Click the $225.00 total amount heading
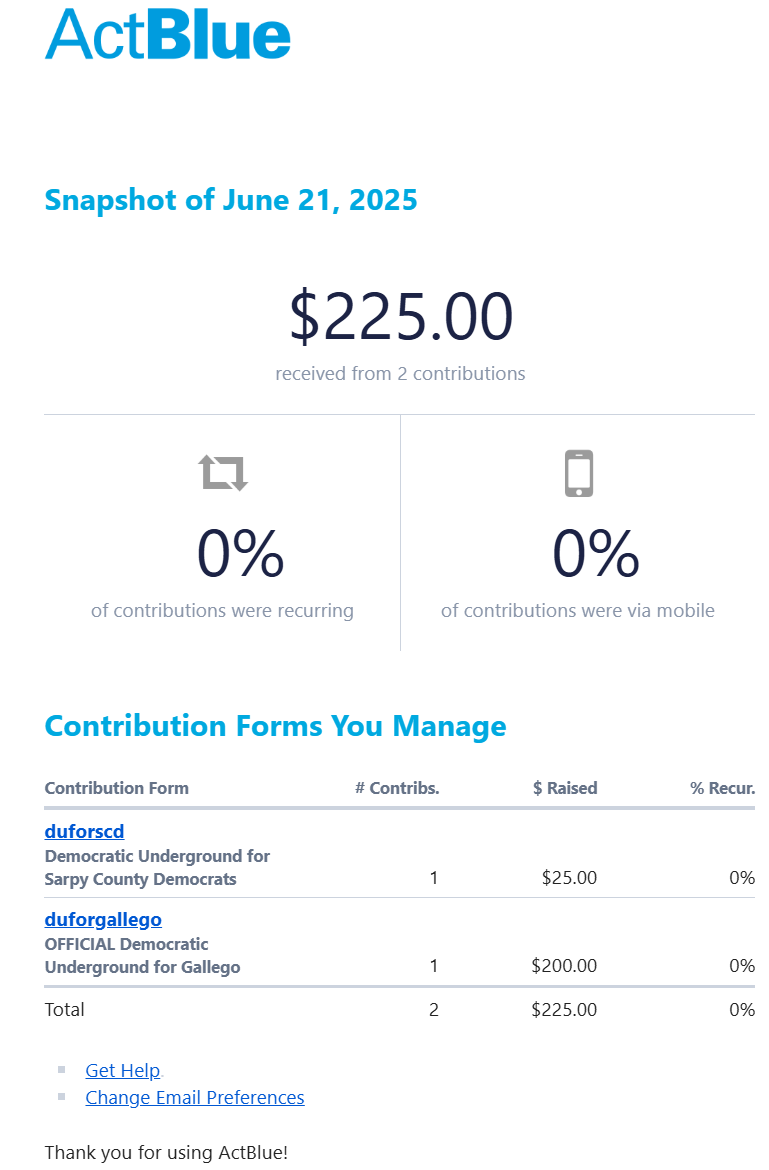This screenshot has width=769, height=1170. point(400,316)
